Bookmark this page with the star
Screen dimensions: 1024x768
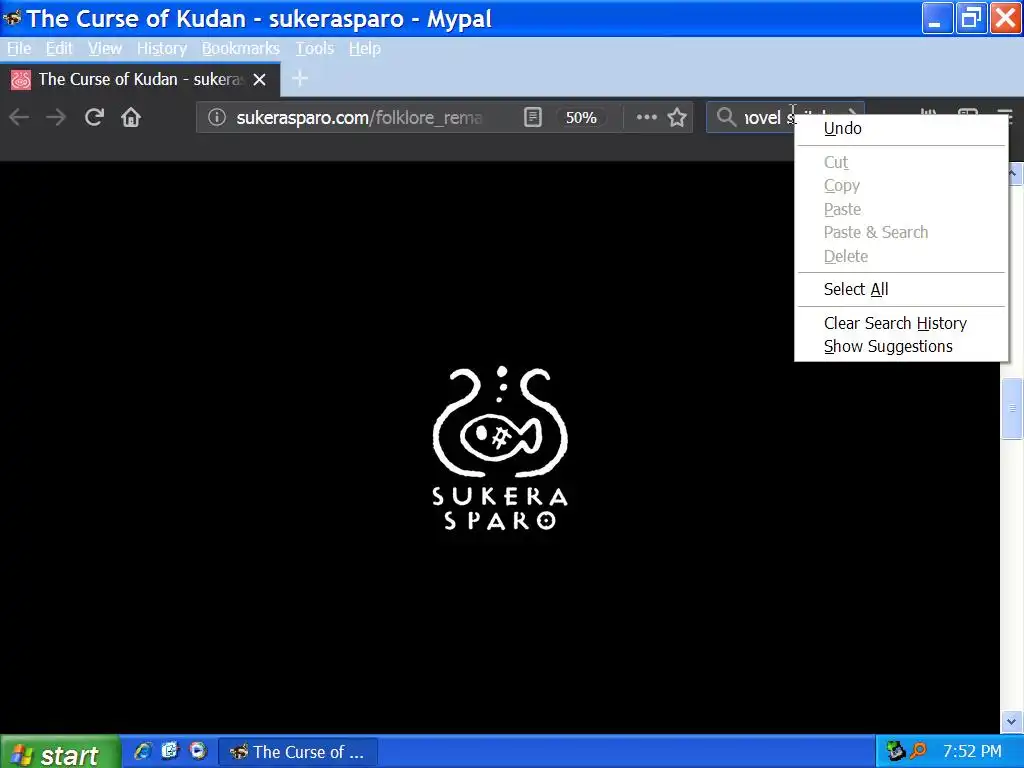point(677,118)
